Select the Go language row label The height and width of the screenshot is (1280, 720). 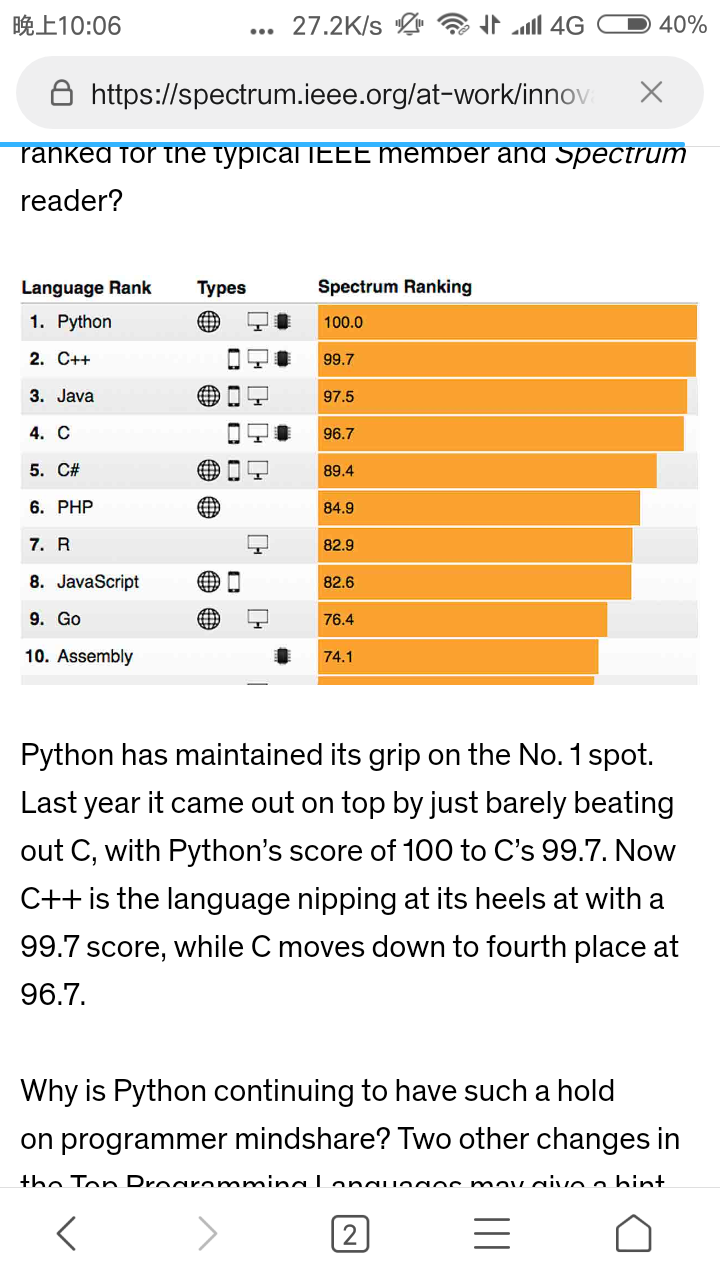pos(68,619)
